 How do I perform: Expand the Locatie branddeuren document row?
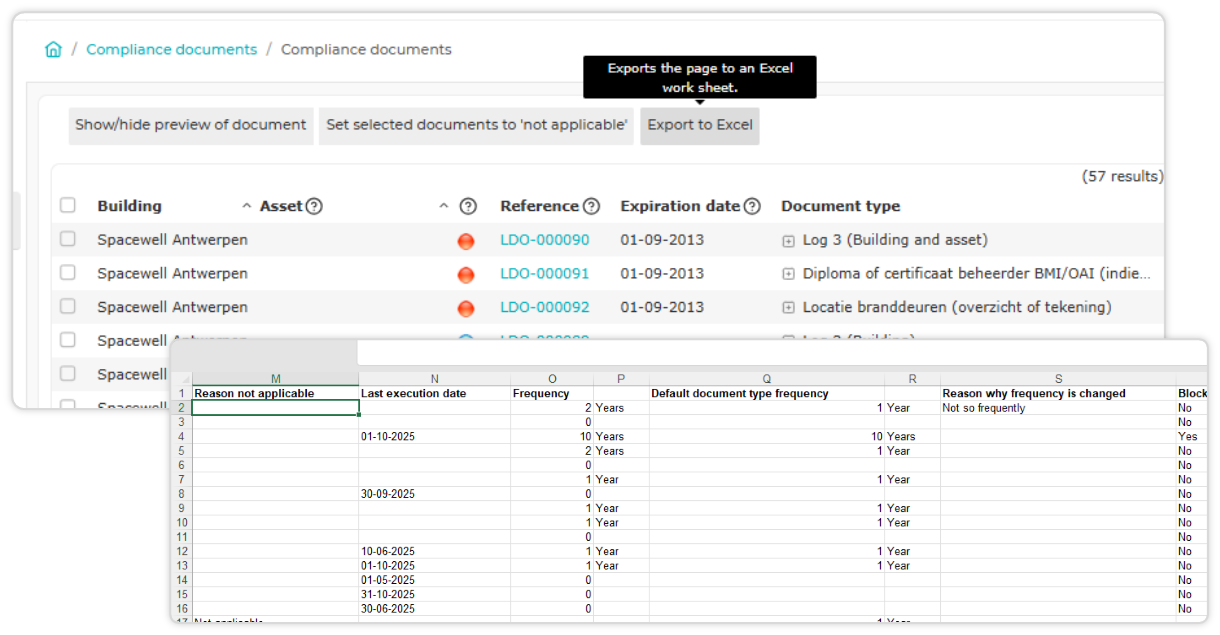[x=788, y=308]
